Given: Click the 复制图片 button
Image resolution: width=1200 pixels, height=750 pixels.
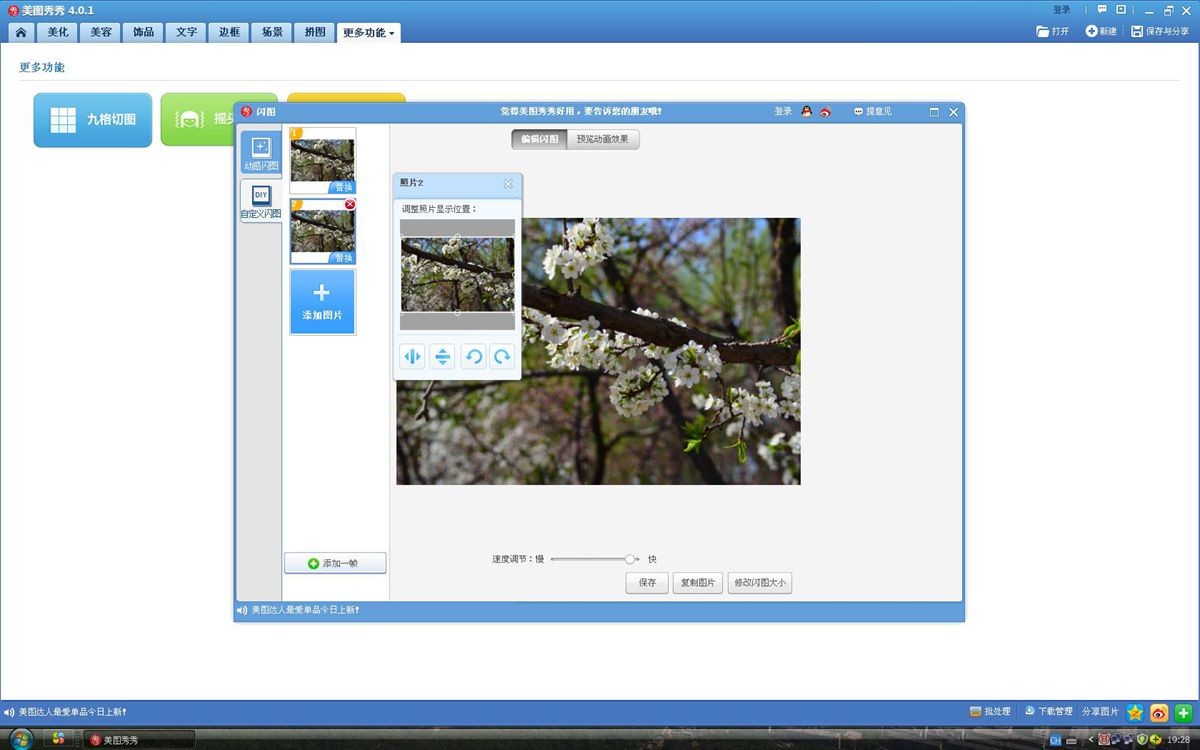Looking at the screenshot, I should point(698,583).
